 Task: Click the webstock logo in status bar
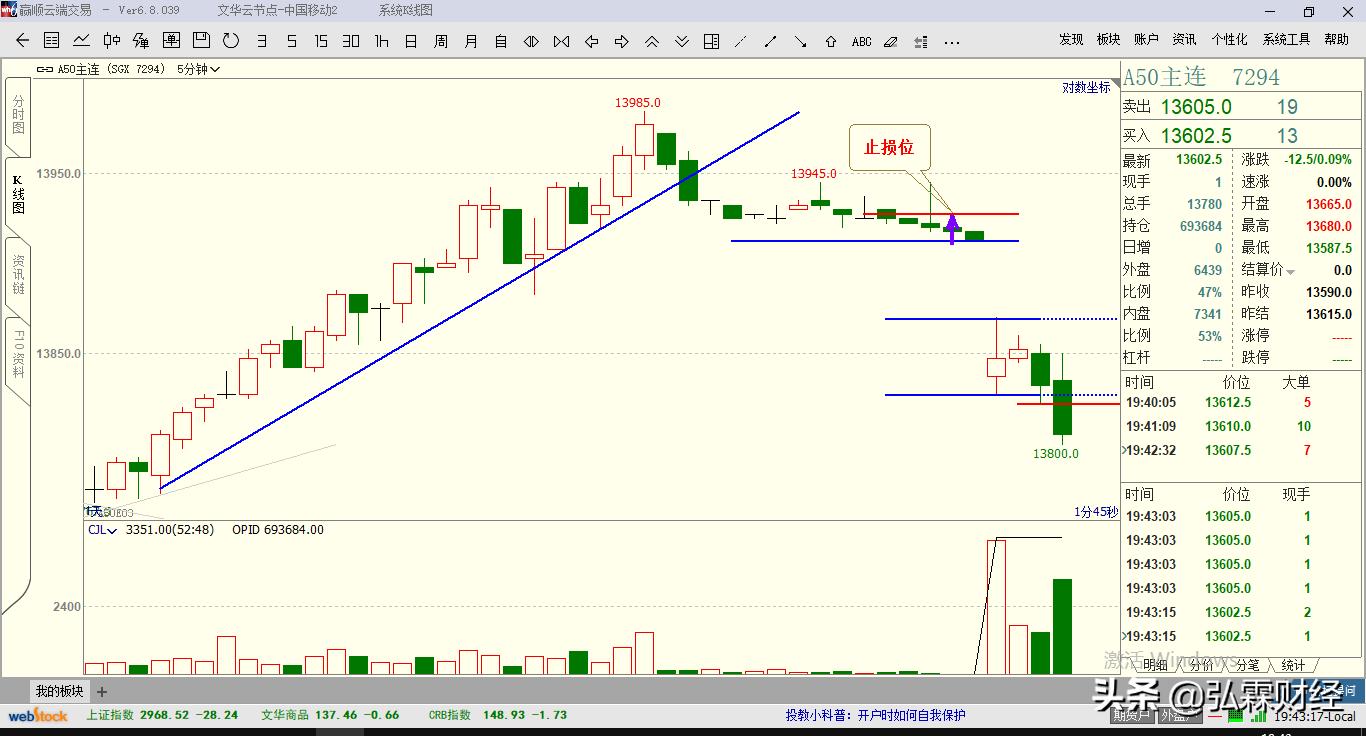point(38,715)
